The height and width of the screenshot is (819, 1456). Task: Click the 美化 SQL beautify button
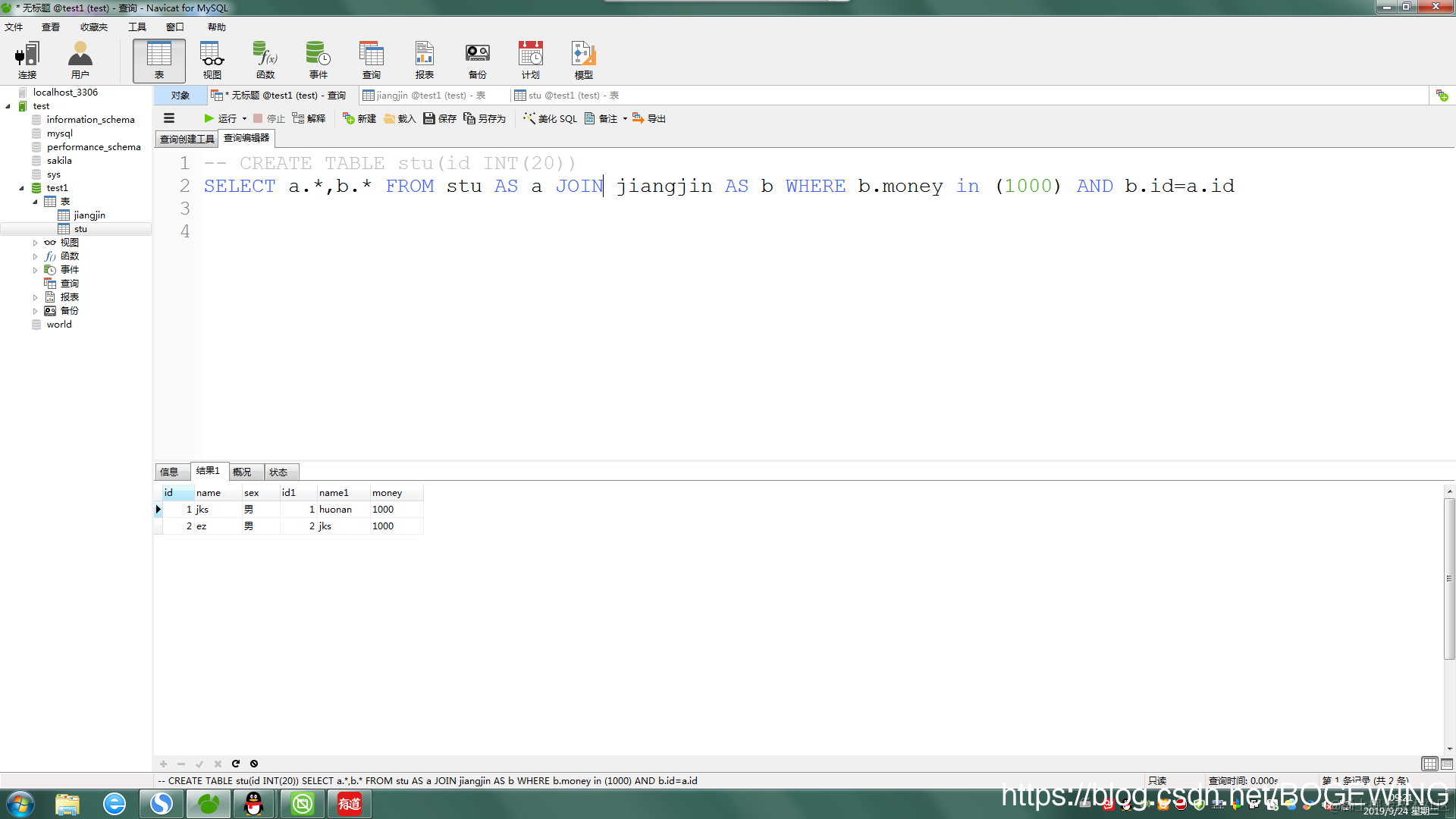point(551,118)
